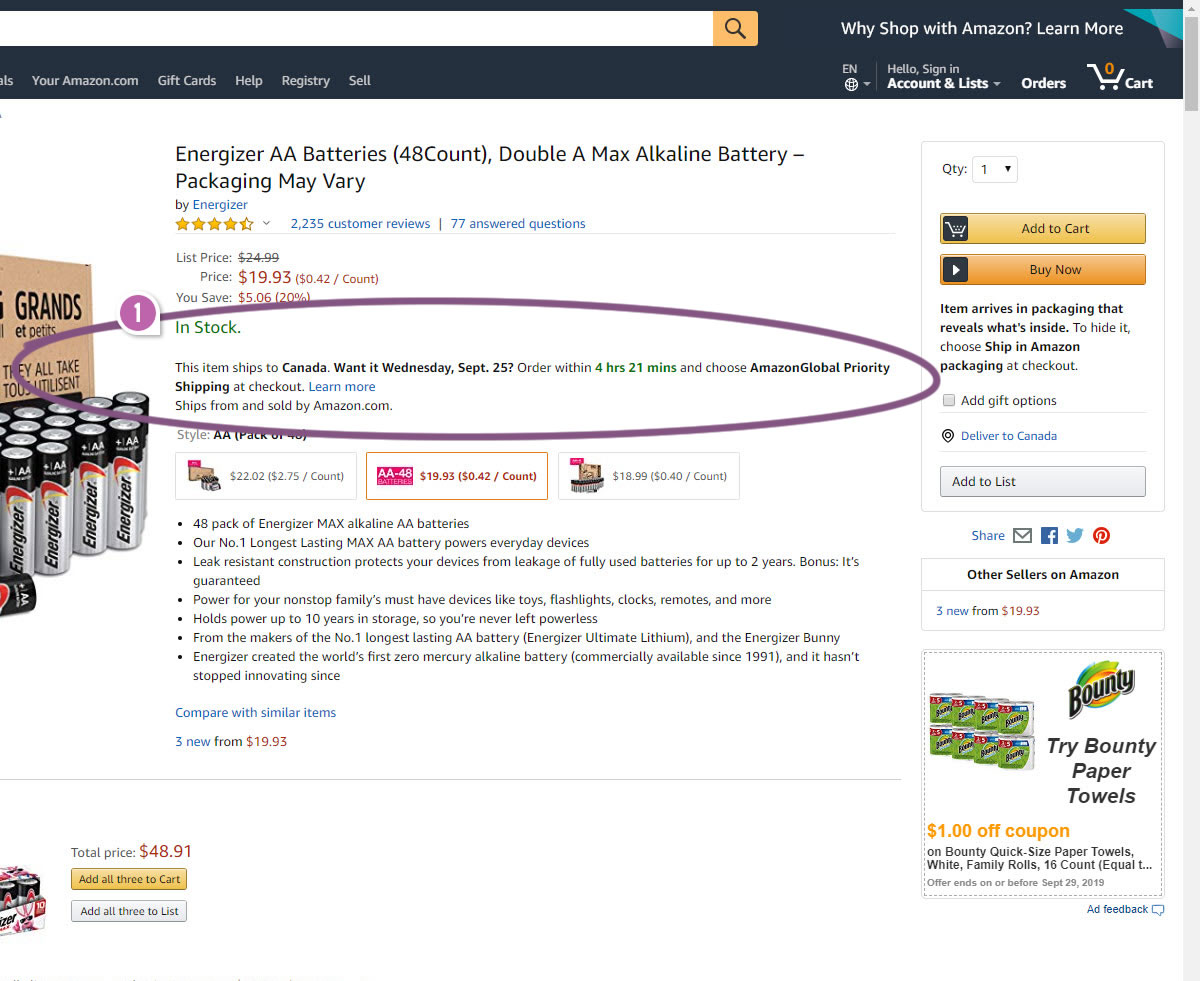The image size is (1200, 981).
Task: Pin the product on Pinterest
Action: click(1101, 536)
